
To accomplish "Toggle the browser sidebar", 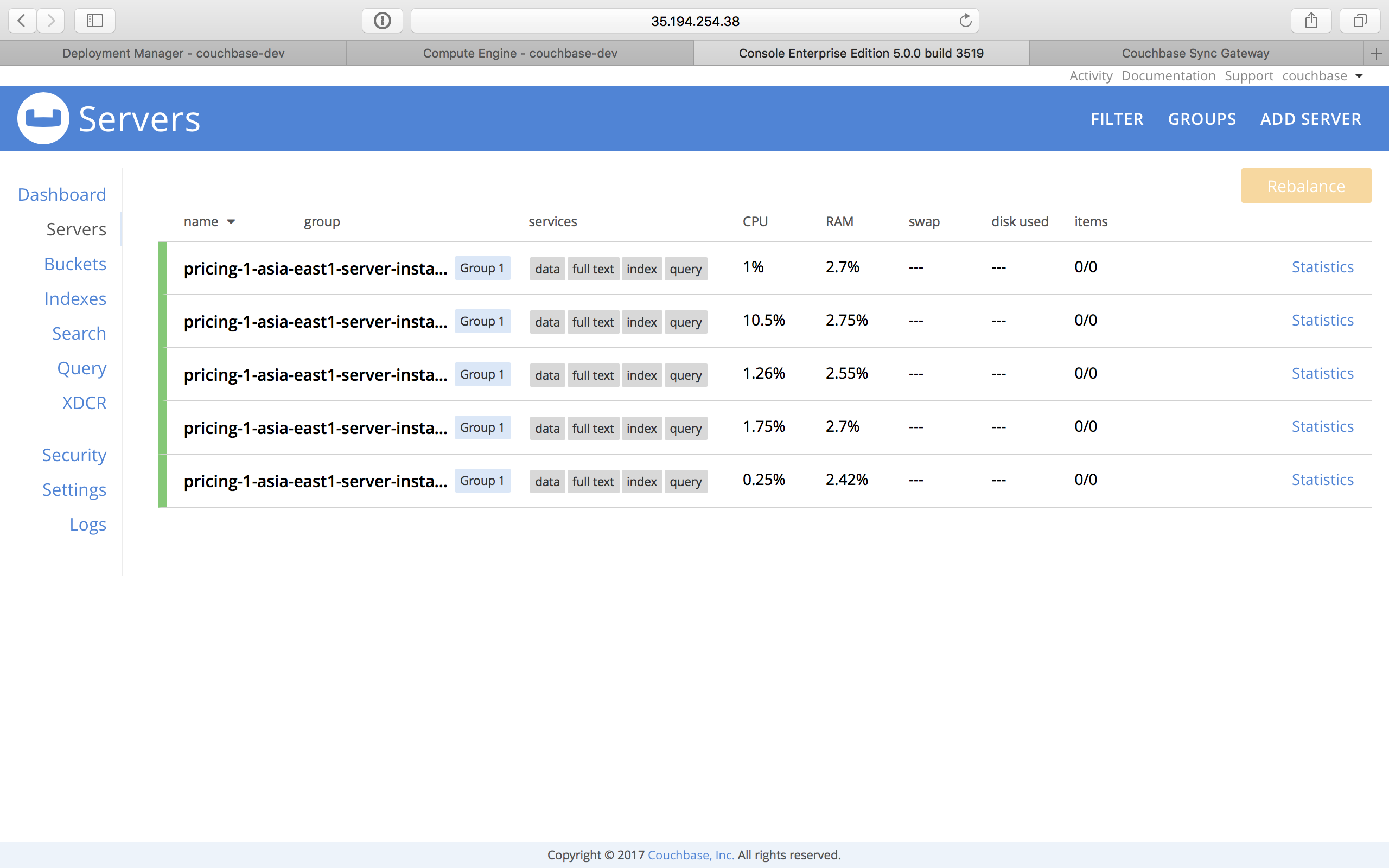I will pyautogui.click(x=94, y=20).
